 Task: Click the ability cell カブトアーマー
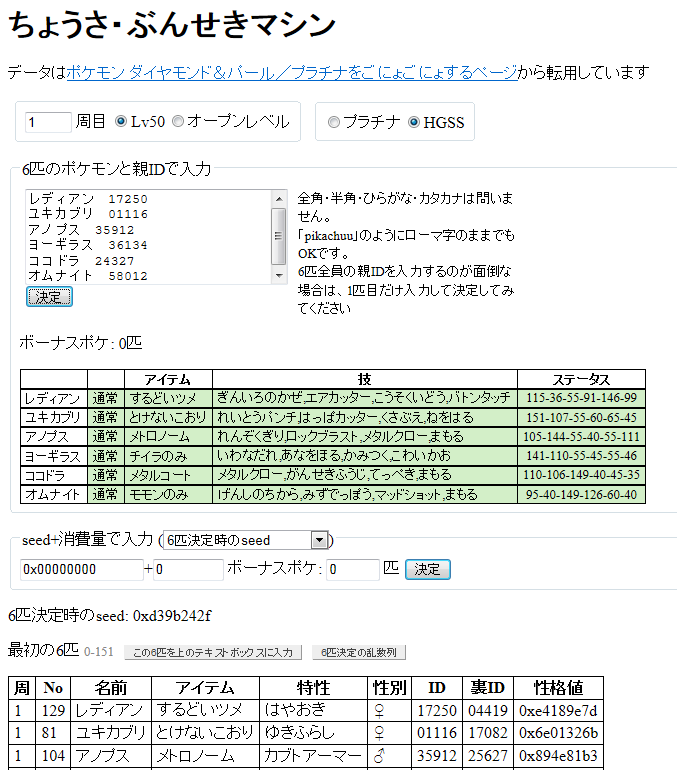point(313,755)
